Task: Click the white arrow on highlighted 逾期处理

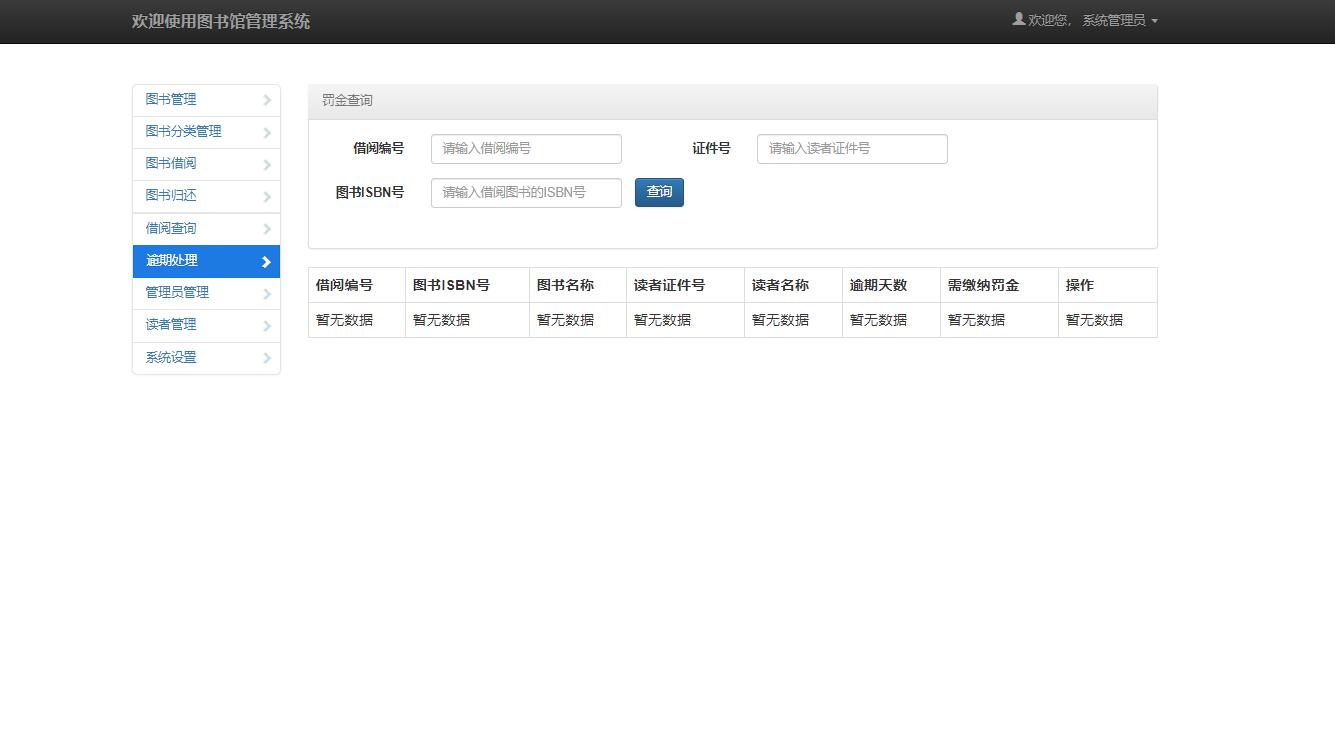Action: pos(266,261)
